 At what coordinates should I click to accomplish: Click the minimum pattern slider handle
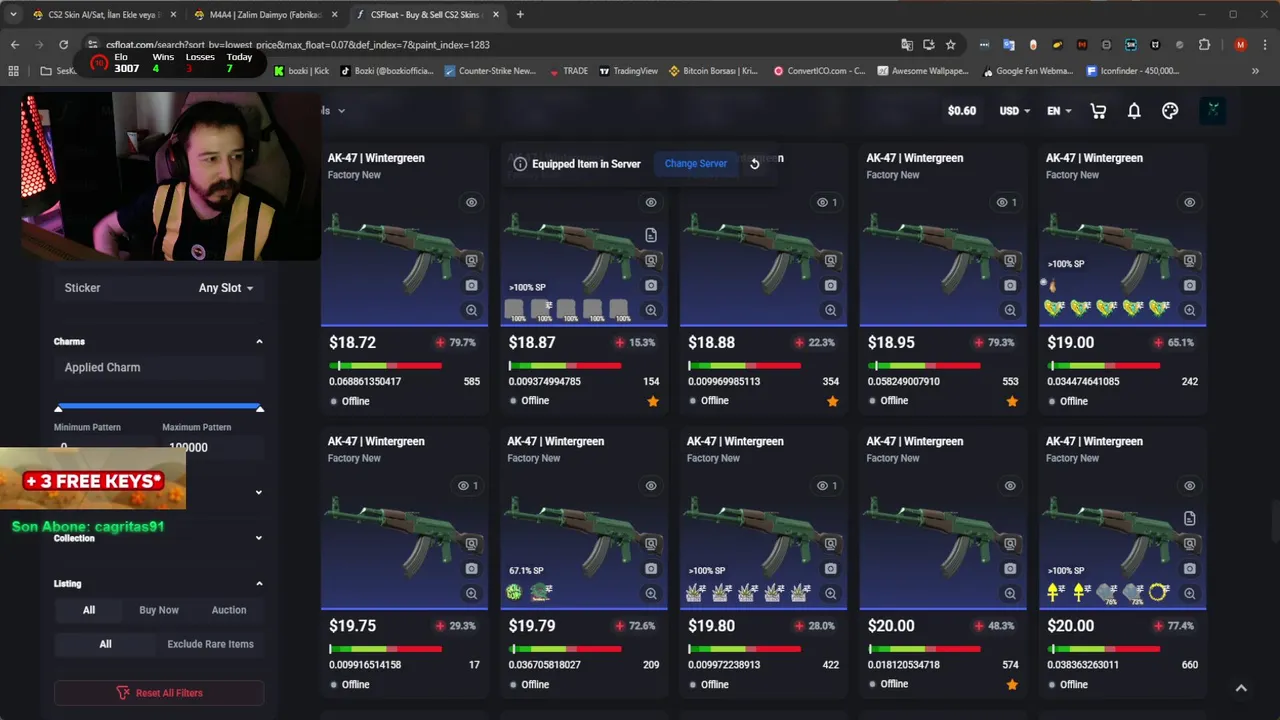point(58,408)
